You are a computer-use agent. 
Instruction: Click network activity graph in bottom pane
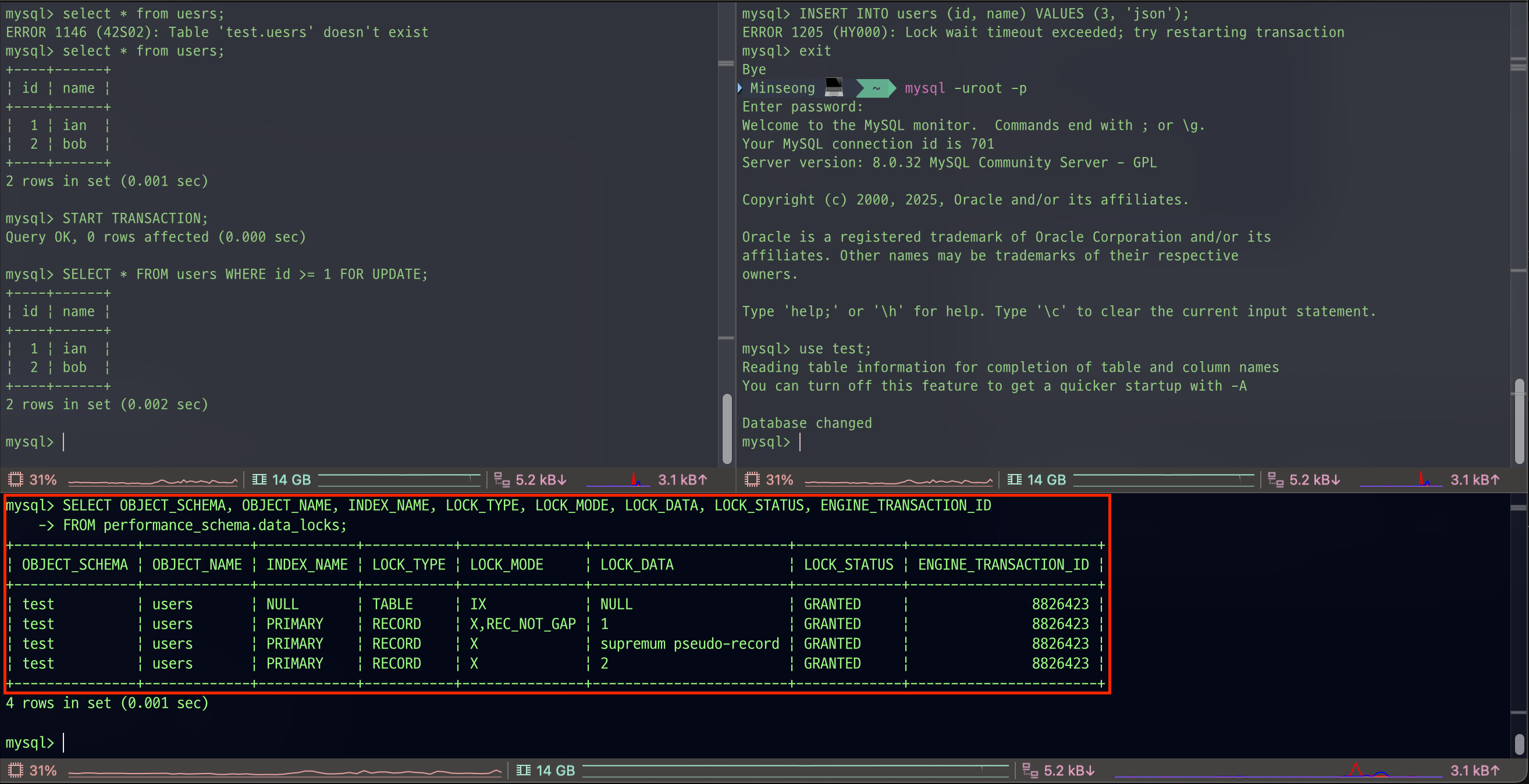click(1278, 771)
